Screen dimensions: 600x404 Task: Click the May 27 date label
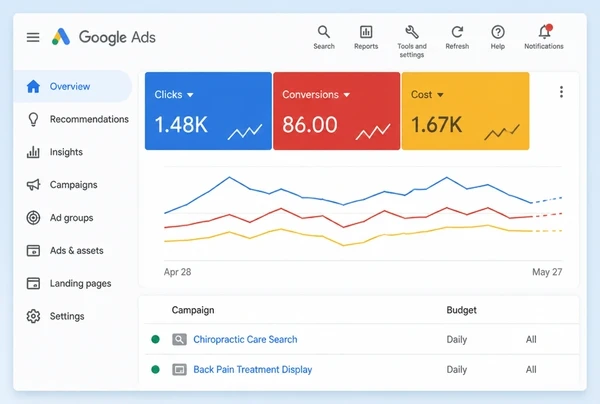[547, 272]
